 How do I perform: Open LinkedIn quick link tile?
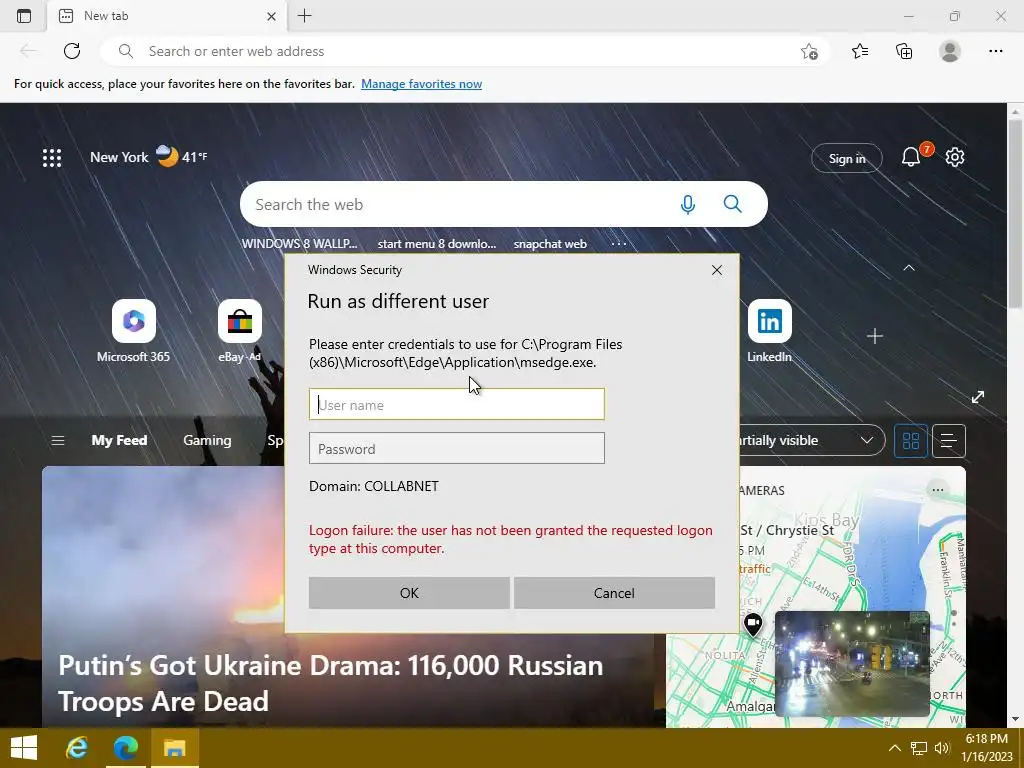point(769,330)
